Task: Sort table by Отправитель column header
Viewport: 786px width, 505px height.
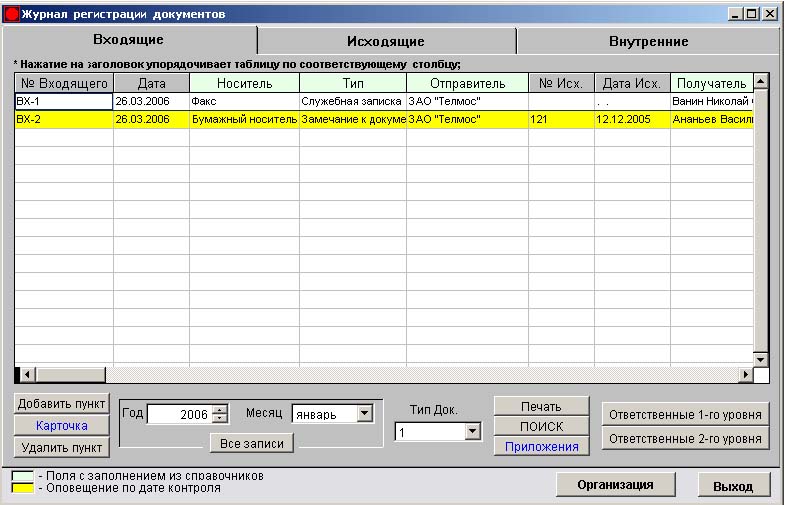Action: coord(467,83)
